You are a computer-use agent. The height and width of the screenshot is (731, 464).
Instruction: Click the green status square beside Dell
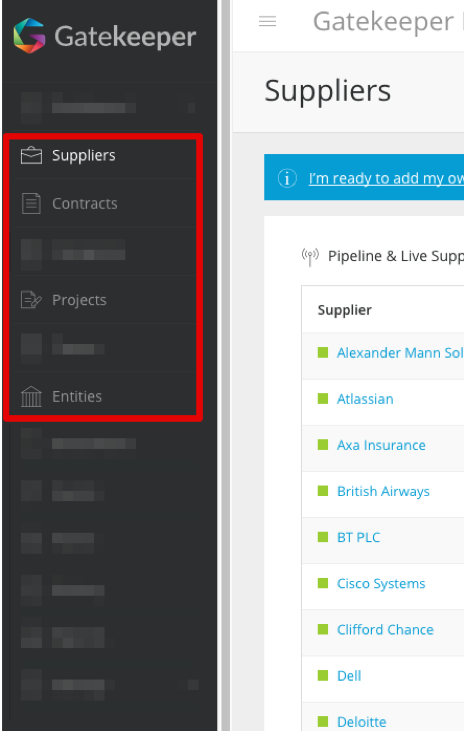pos(323,676)
